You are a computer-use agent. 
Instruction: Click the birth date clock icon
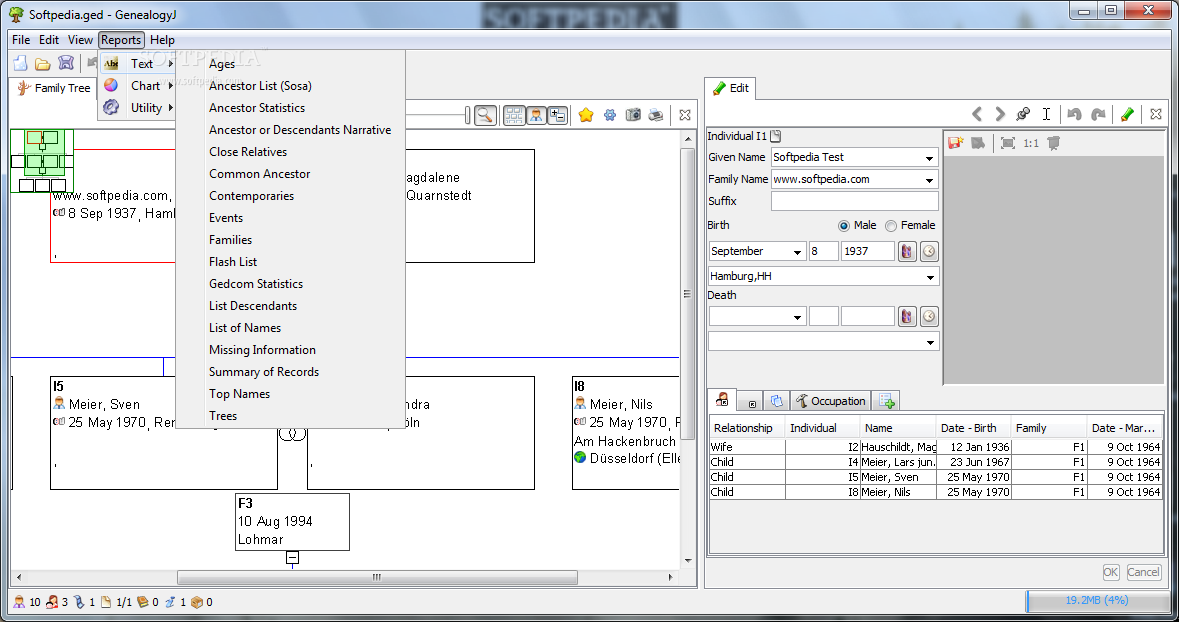point(929,251)
